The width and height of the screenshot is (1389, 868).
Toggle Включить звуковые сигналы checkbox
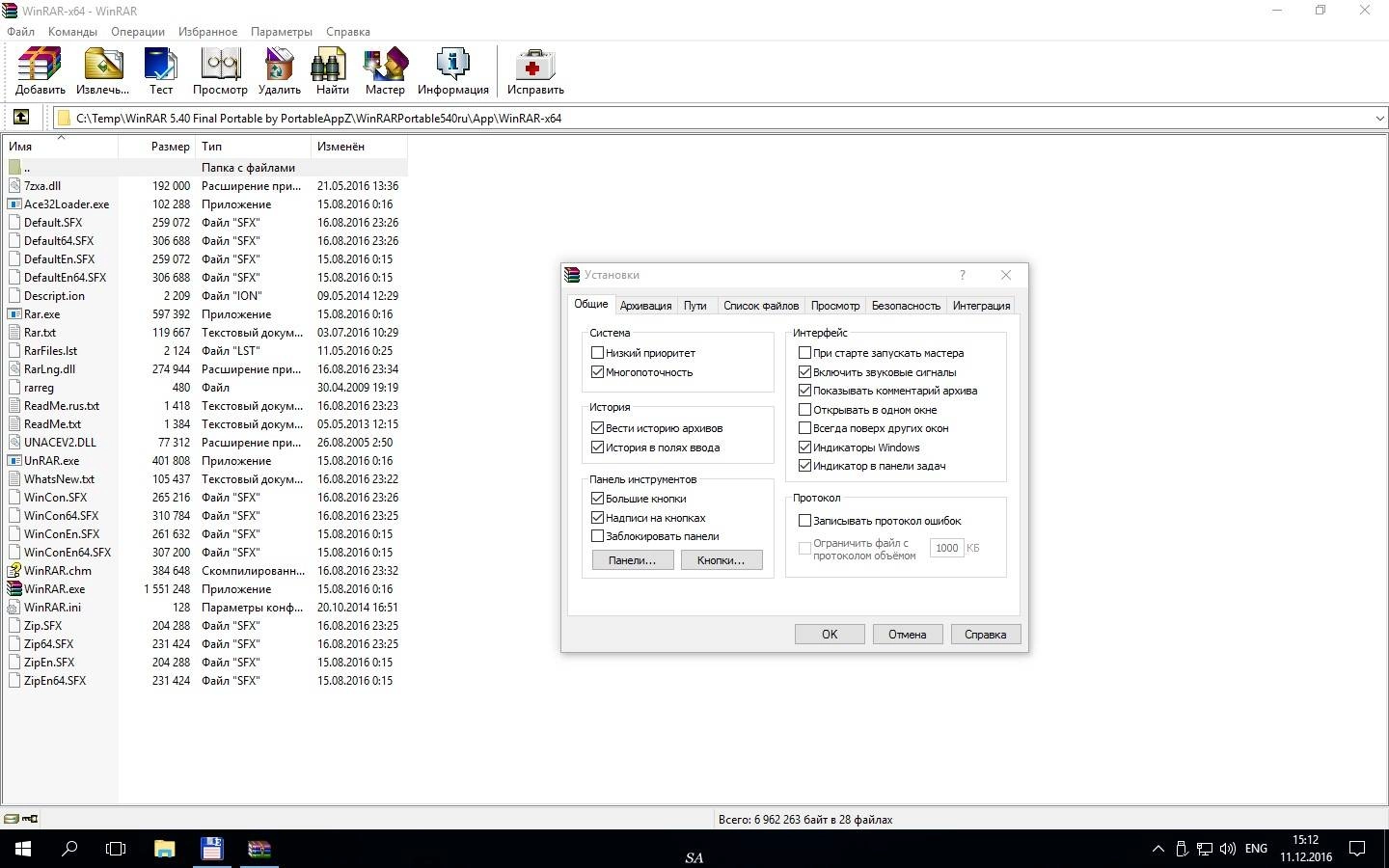(x=804, y=372)
